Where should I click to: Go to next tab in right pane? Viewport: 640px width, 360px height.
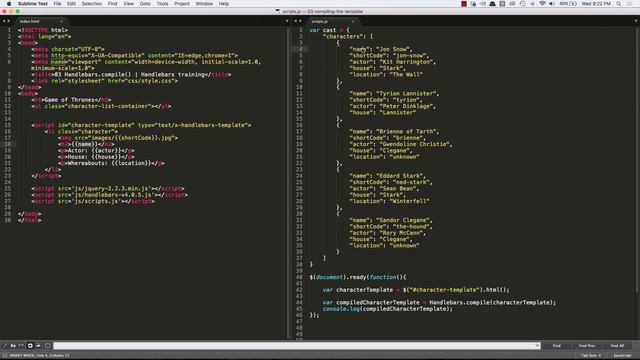pos(300,21)
